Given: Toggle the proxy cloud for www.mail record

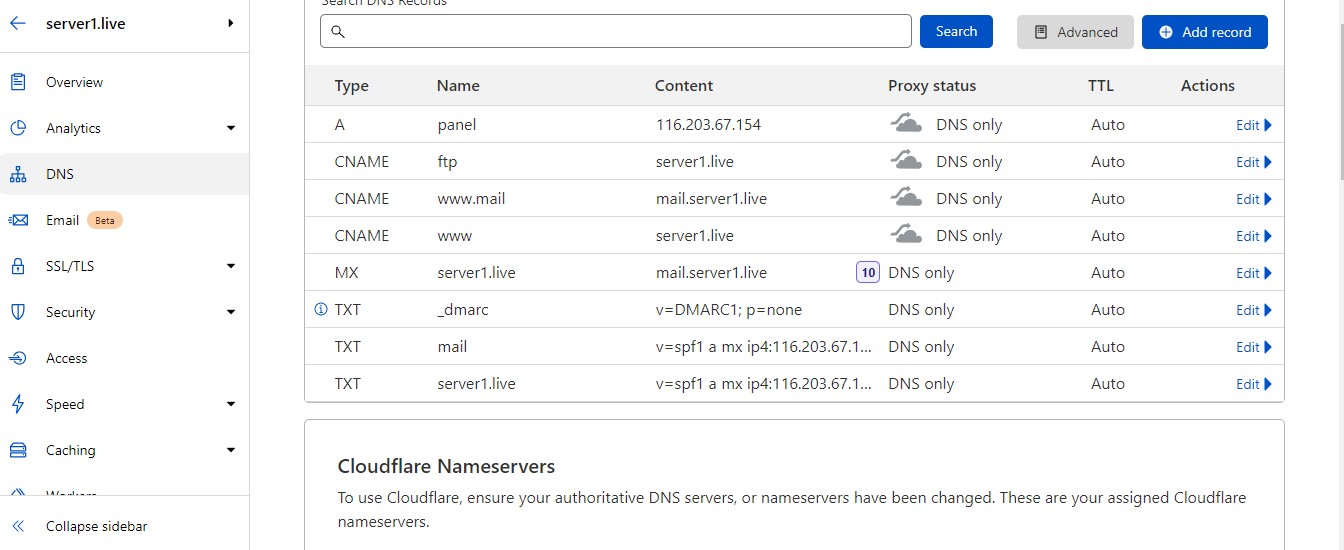Looking at the screenshot, I should pyautogui.click(x=907, y=198).
